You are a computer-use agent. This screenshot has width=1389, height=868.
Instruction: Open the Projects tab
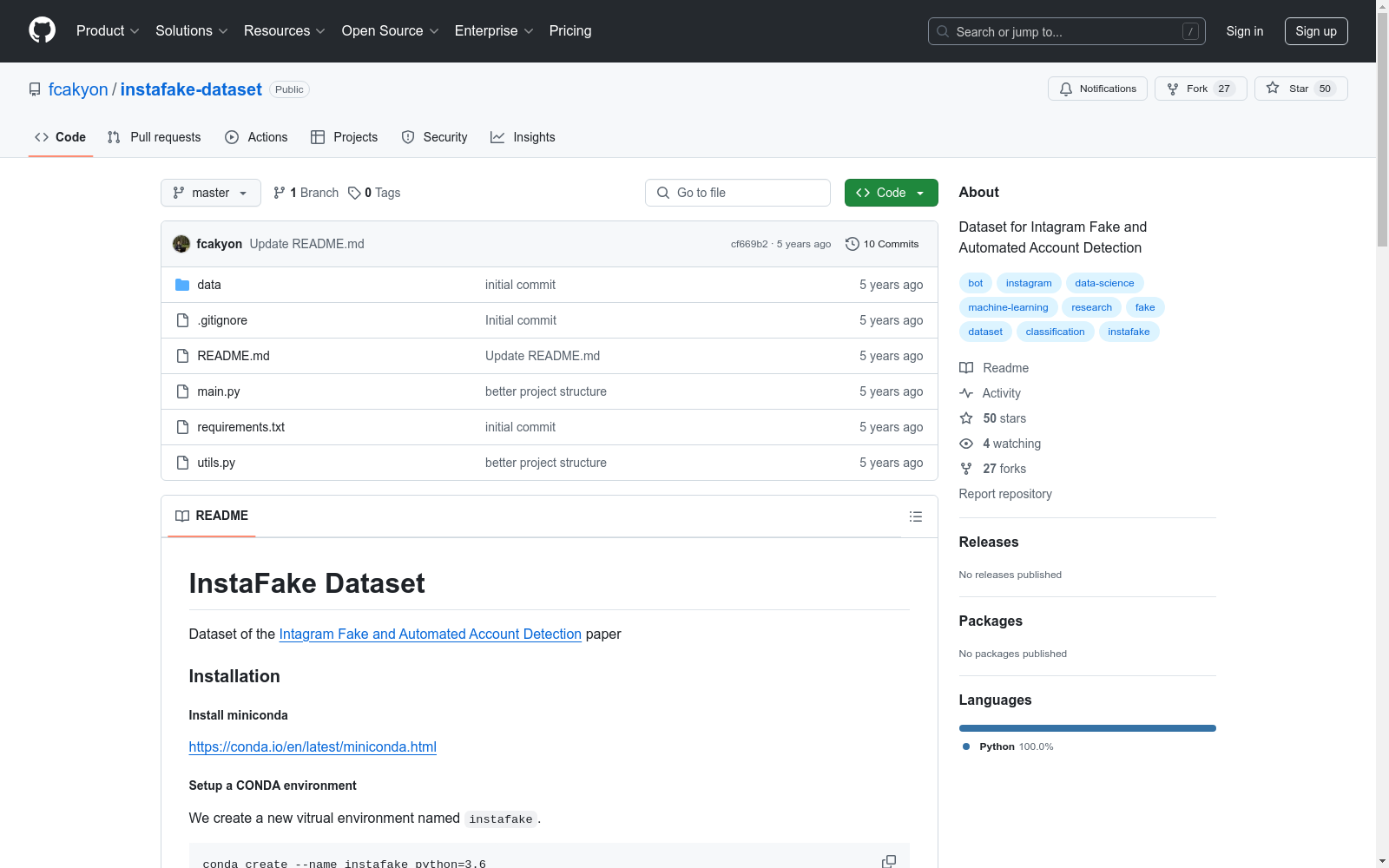[x=345, y=137]
